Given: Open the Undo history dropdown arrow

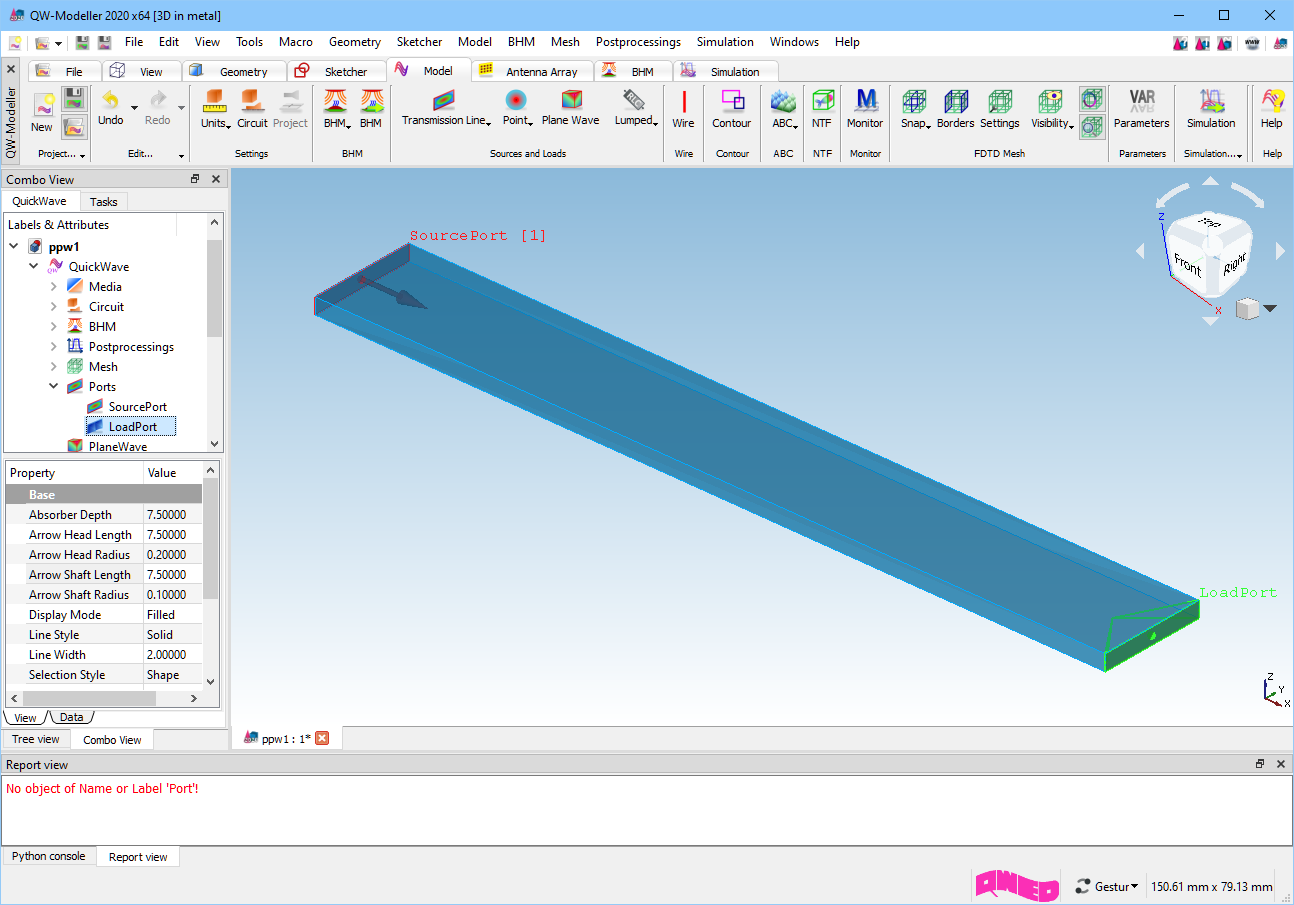Looking at the screenshot, I should tap(134, 107).
